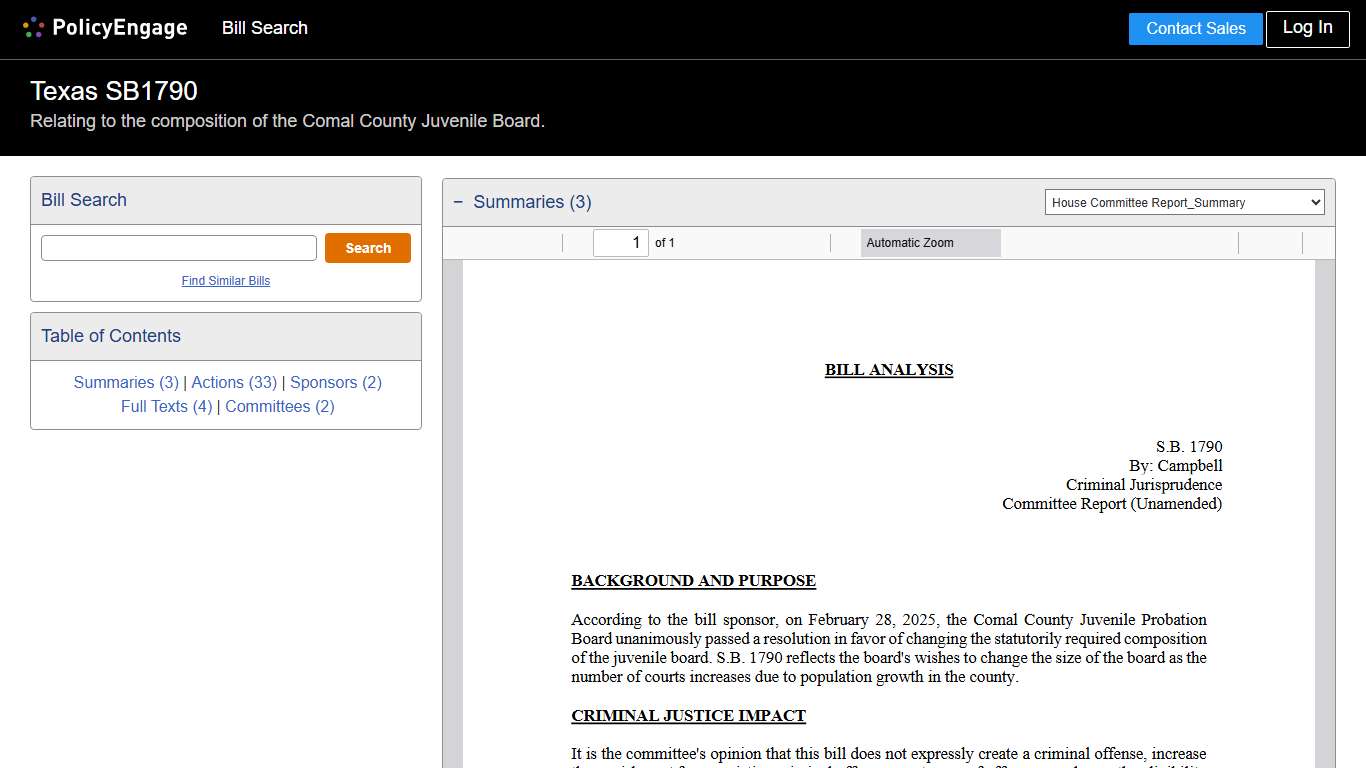Viewport: 1366px width, 768px height.
Task: Click the PDF page number box
Action: 620,243
